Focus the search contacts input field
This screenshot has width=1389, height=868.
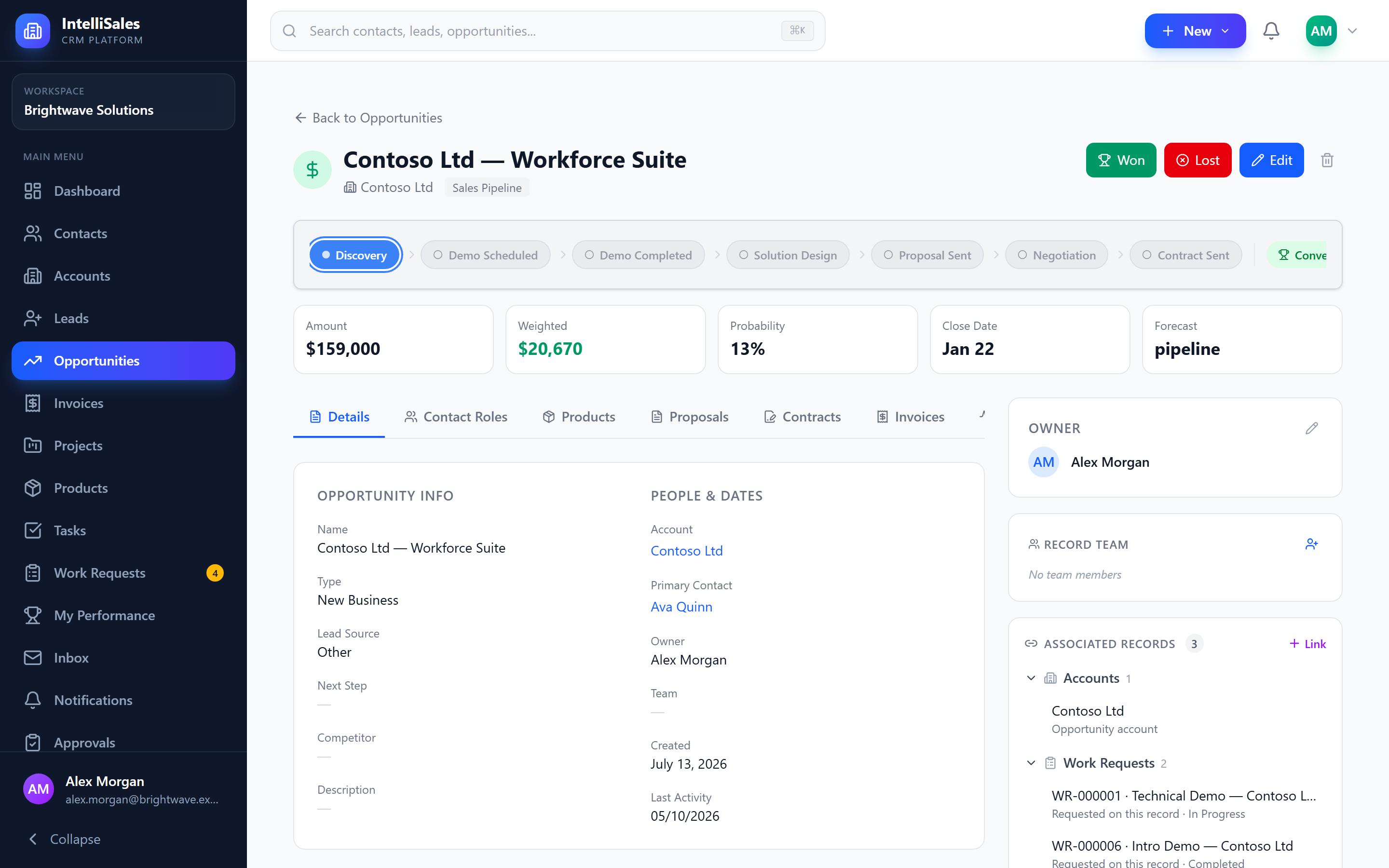click(547, 31)
